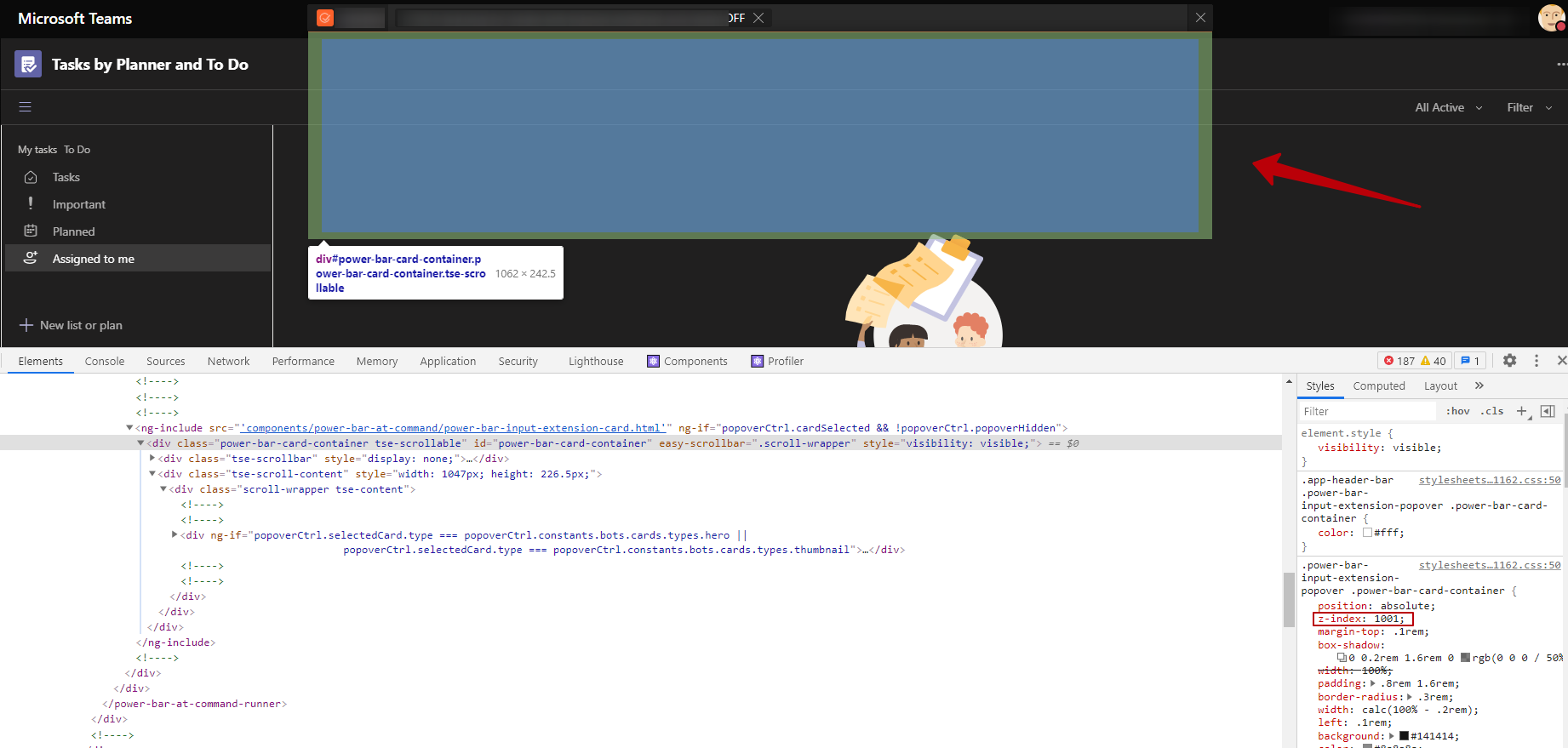Add new style rule with plus icon
This screenshot has width=1568, height=748.
pyautogui.click(x=1522, y=411)
